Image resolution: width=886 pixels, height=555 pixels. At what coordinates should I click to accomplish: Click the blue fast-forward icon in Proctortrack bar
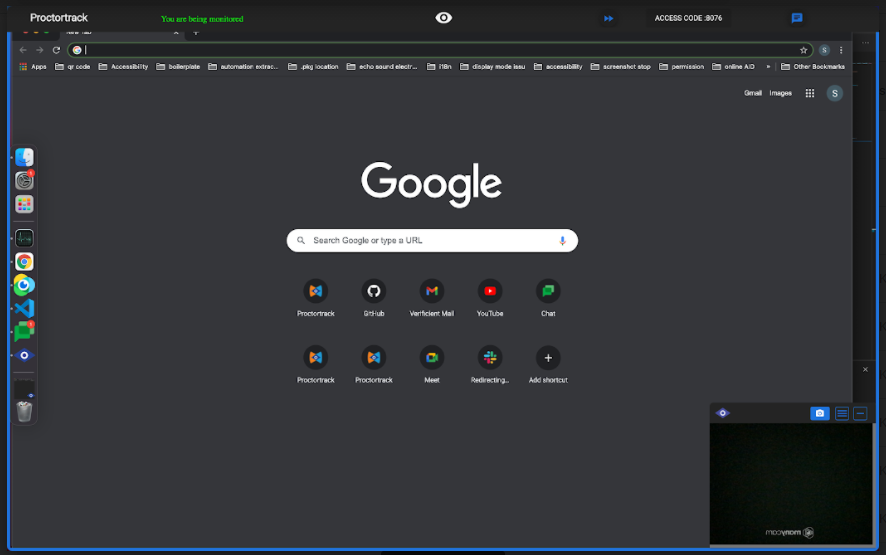click(609, 19)
